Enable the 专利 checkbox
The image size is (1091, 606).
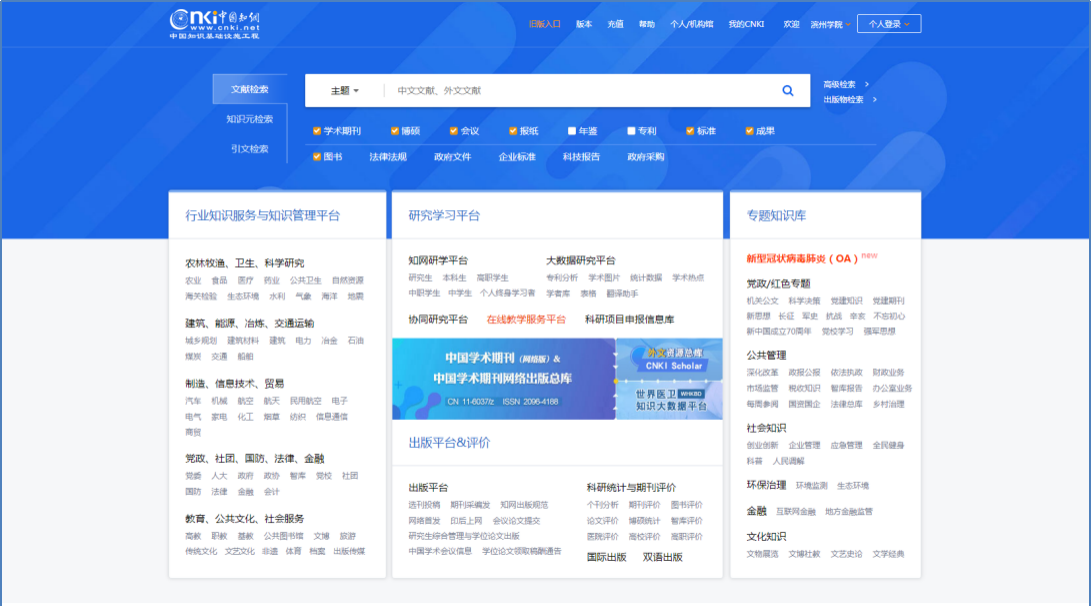(631, 131)
